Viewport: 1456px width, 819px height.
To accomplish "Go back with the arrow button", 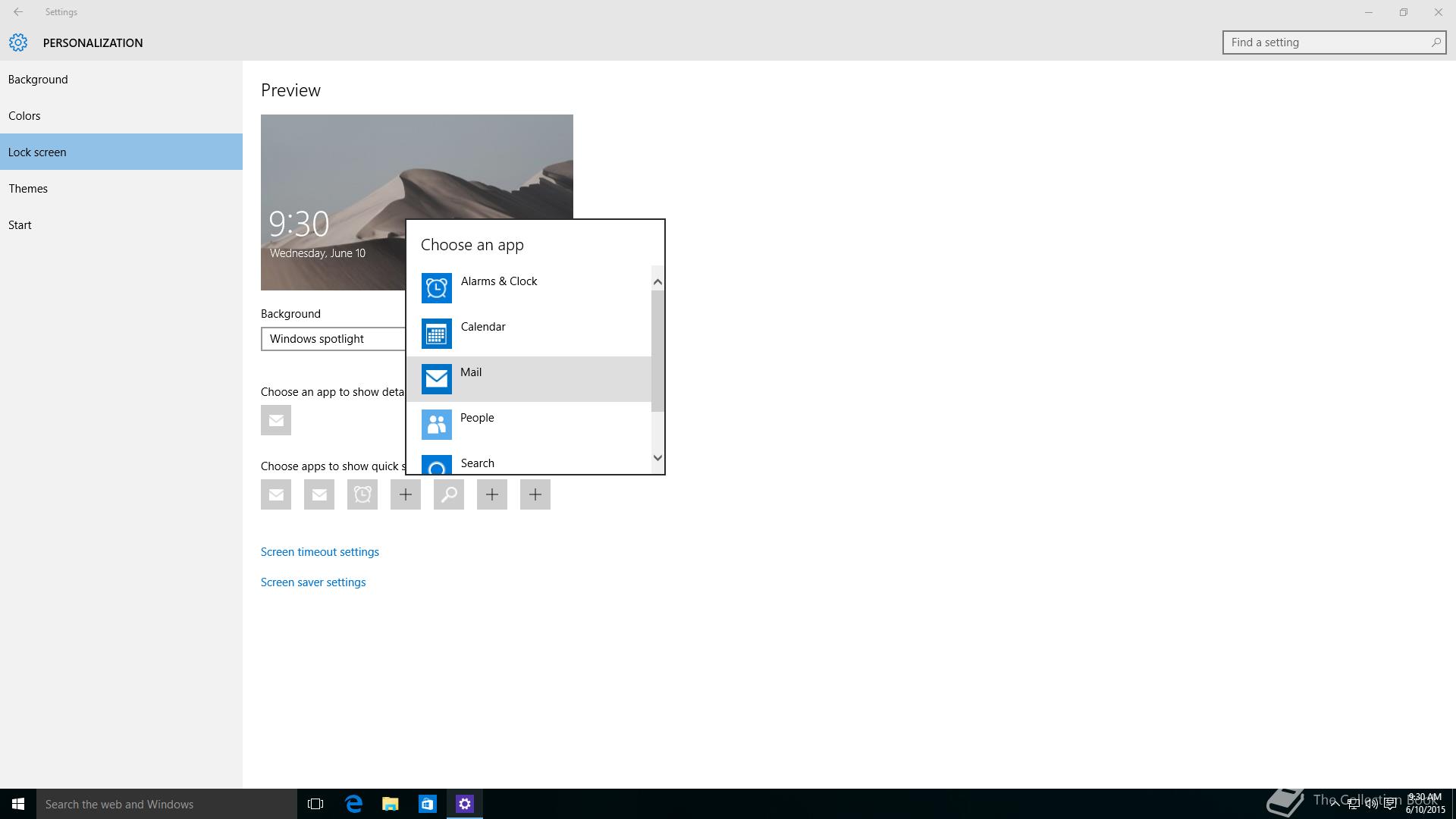I will (x=18, y=12).
